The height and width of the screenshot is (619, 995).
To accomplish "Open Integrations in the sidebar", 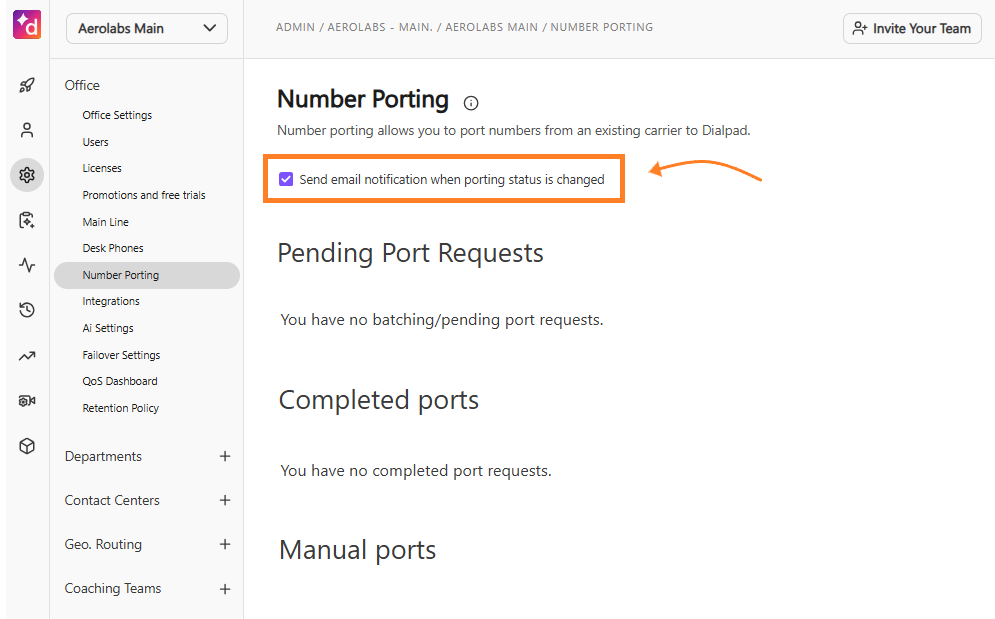I will (111, 301).
